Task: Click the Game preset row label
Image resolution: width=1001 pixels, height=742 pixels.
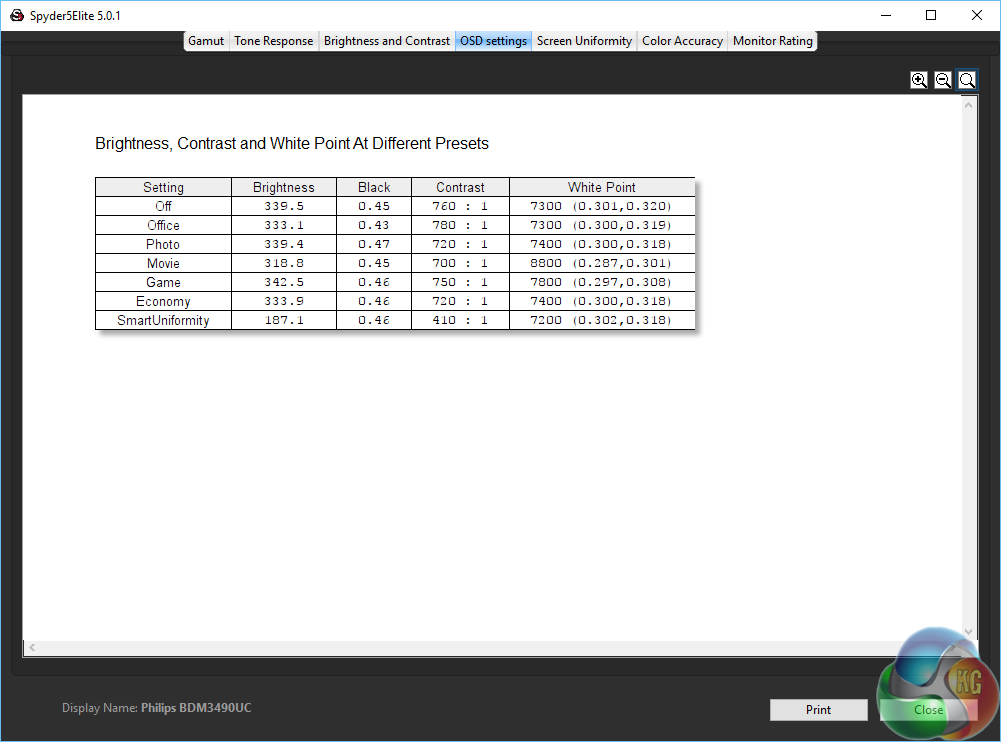Action: coord(163,282)
